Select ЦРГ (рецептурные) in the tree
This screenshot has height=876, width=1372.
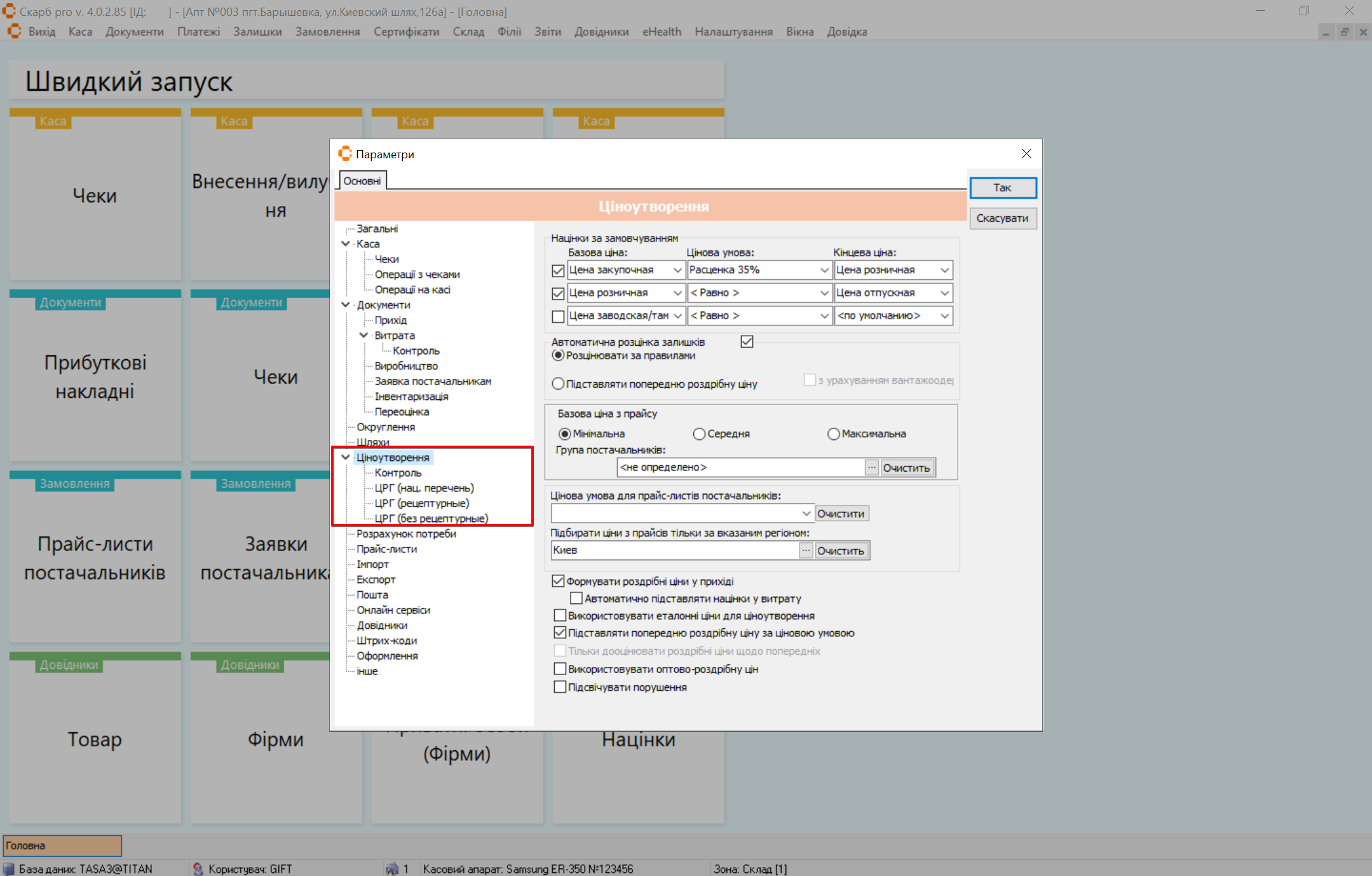tap(421, 503)
